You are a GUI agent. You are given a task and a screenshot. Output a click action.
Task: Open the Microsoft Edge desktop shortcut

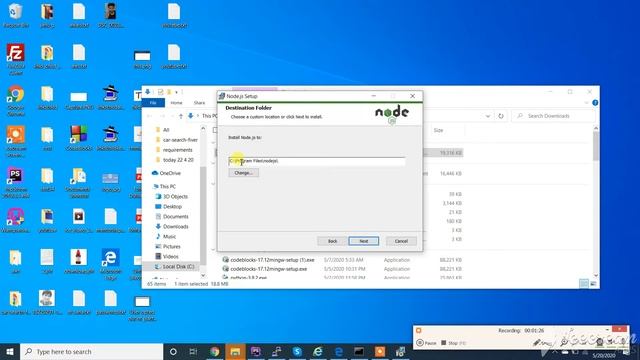(110, 264)
